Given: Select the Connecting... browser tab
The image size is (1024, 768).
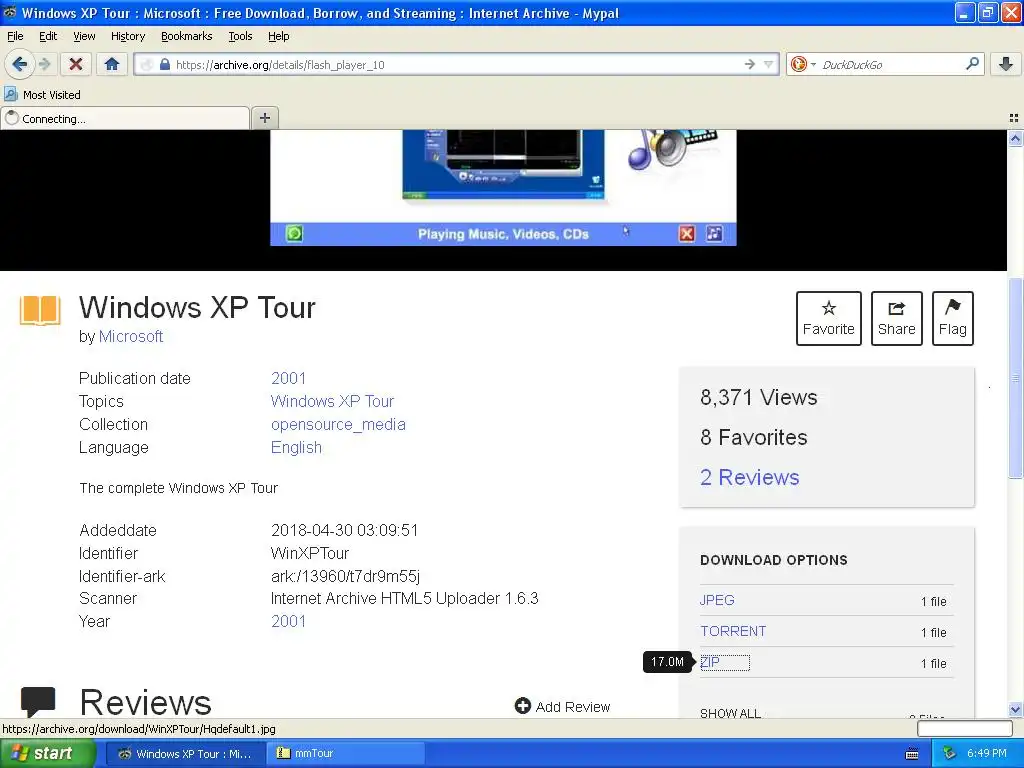Looking at the screenshot, I should coord(125,118).
